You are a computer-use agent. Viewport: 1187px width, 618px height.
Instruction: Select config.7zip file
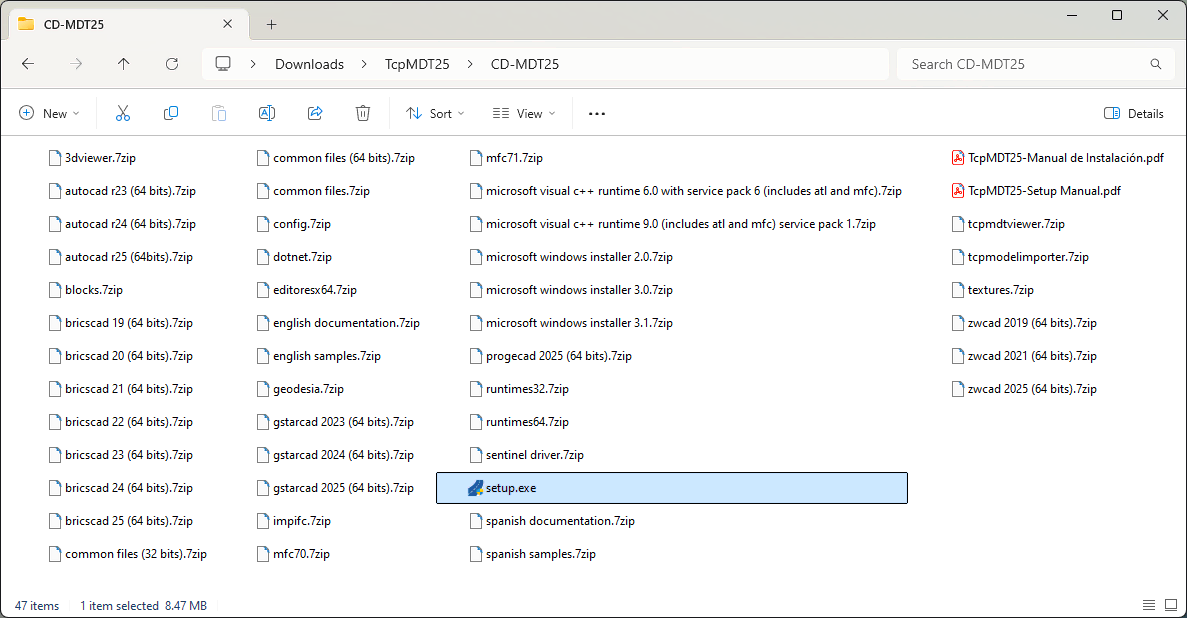point(294,224)
